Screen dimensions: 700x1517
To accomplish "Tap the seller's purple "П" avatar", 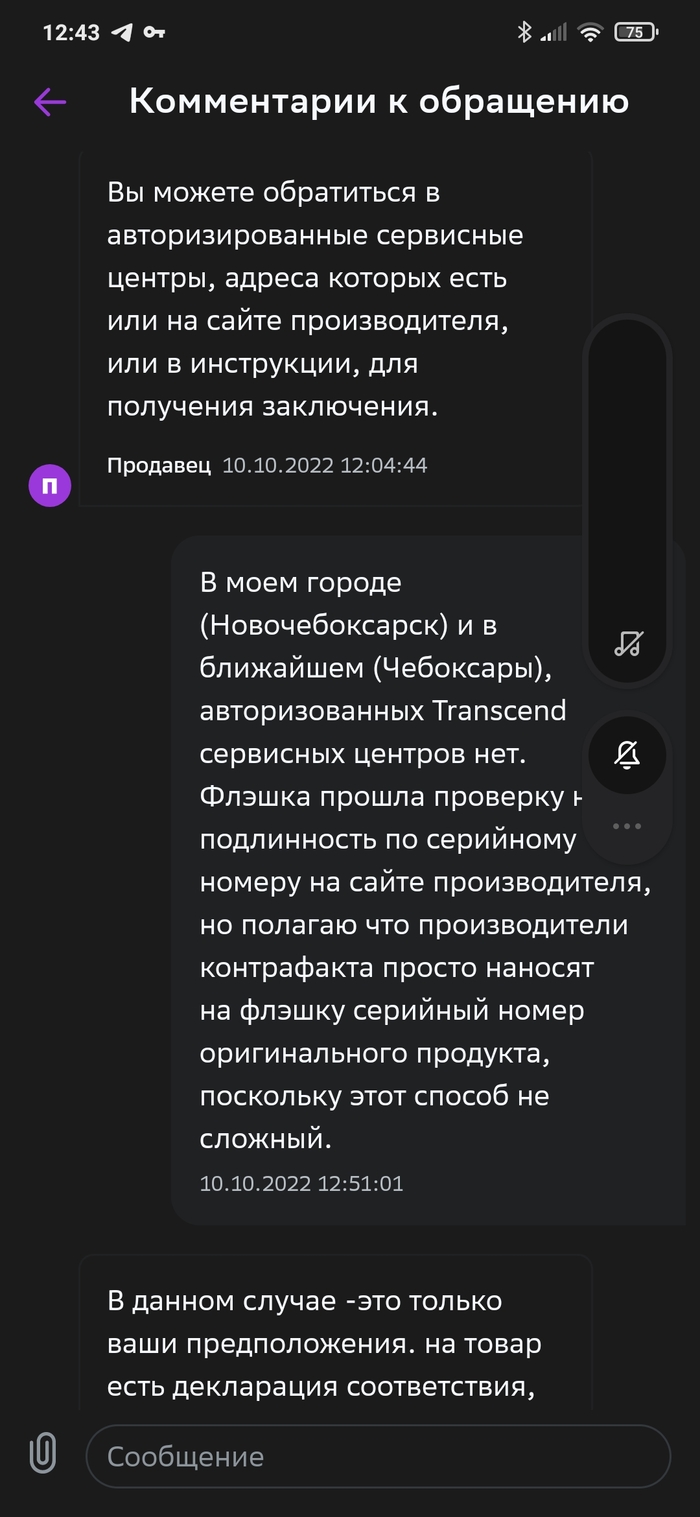I will click(50, 486).
